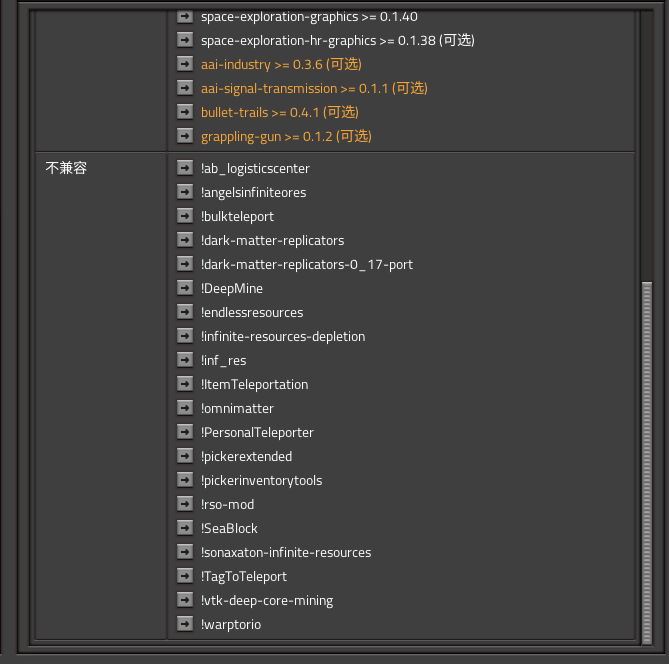Click the 不兼容 section label
Viewport: 669px width, 664px height.
coord(67,168)
